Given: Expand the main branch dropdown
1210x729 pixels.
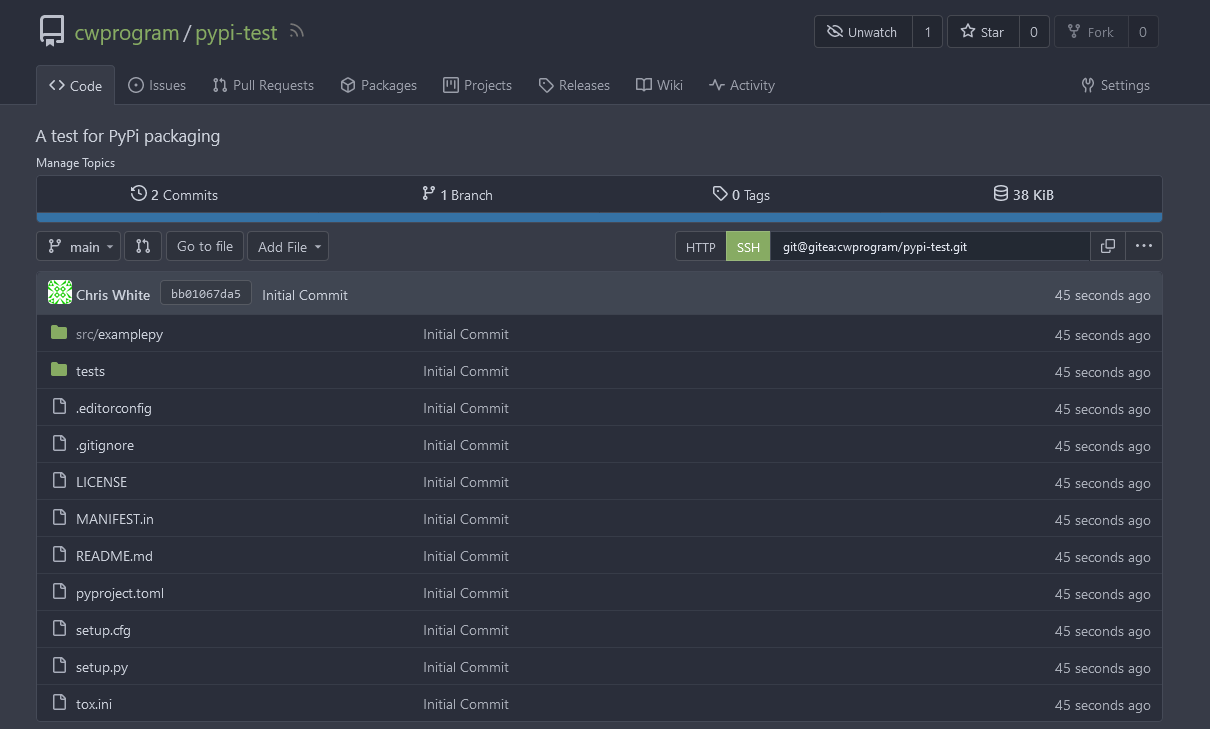Looking at the screenshot, I should click(79, 246).
